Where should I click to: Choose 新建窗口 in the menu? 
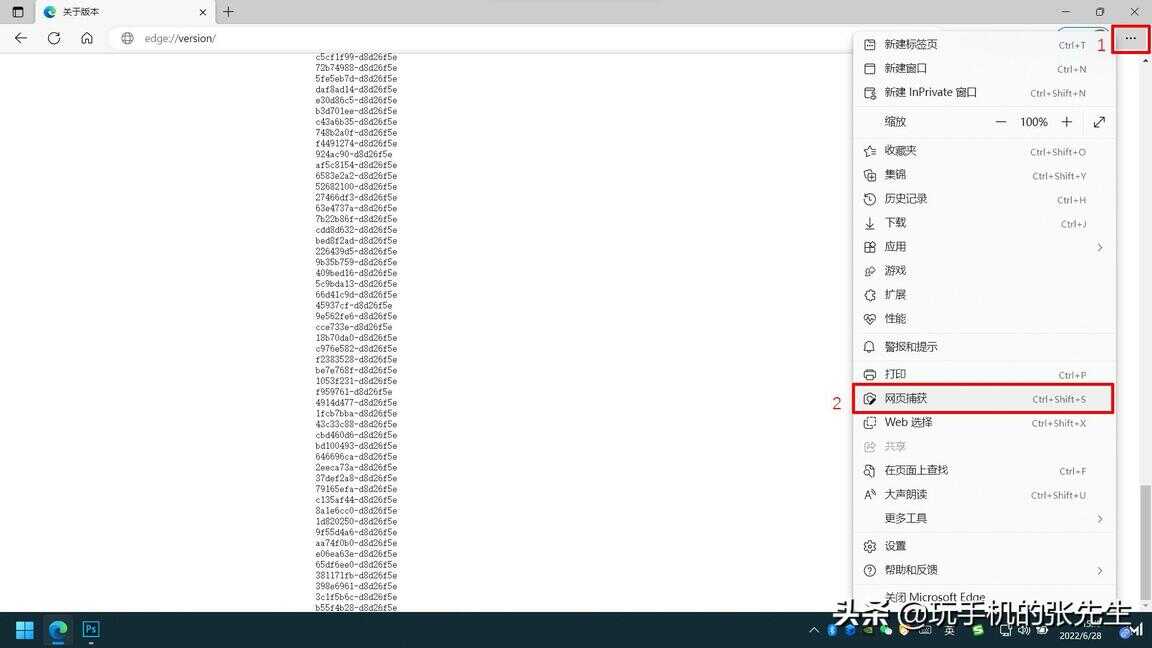tap(983, 68)
